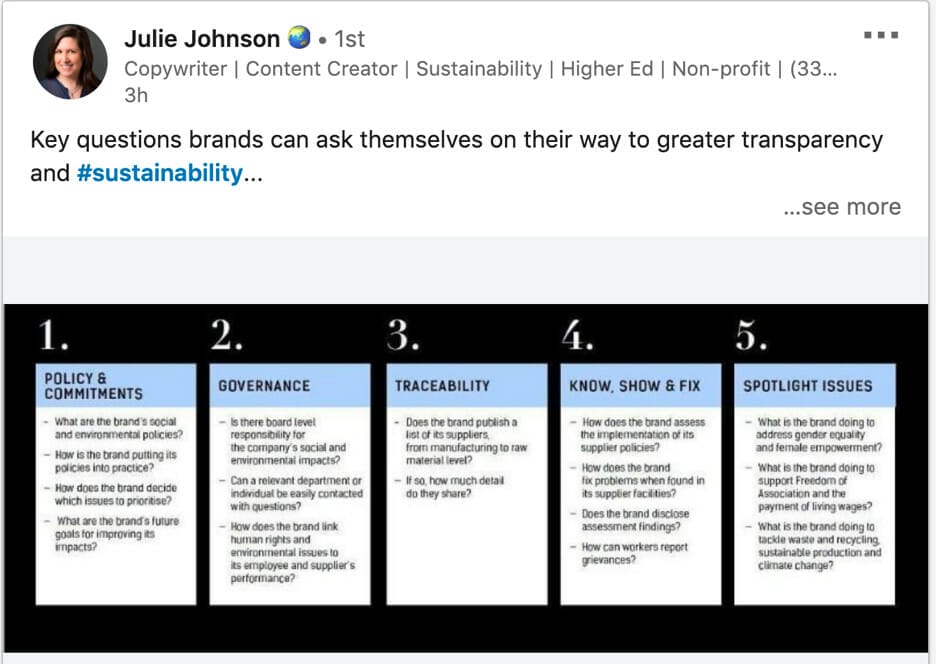Viewport: 936px width, 664px height.
Task: Click the globe emoji beside Julie Johnson
Action: tap(299, 38)
